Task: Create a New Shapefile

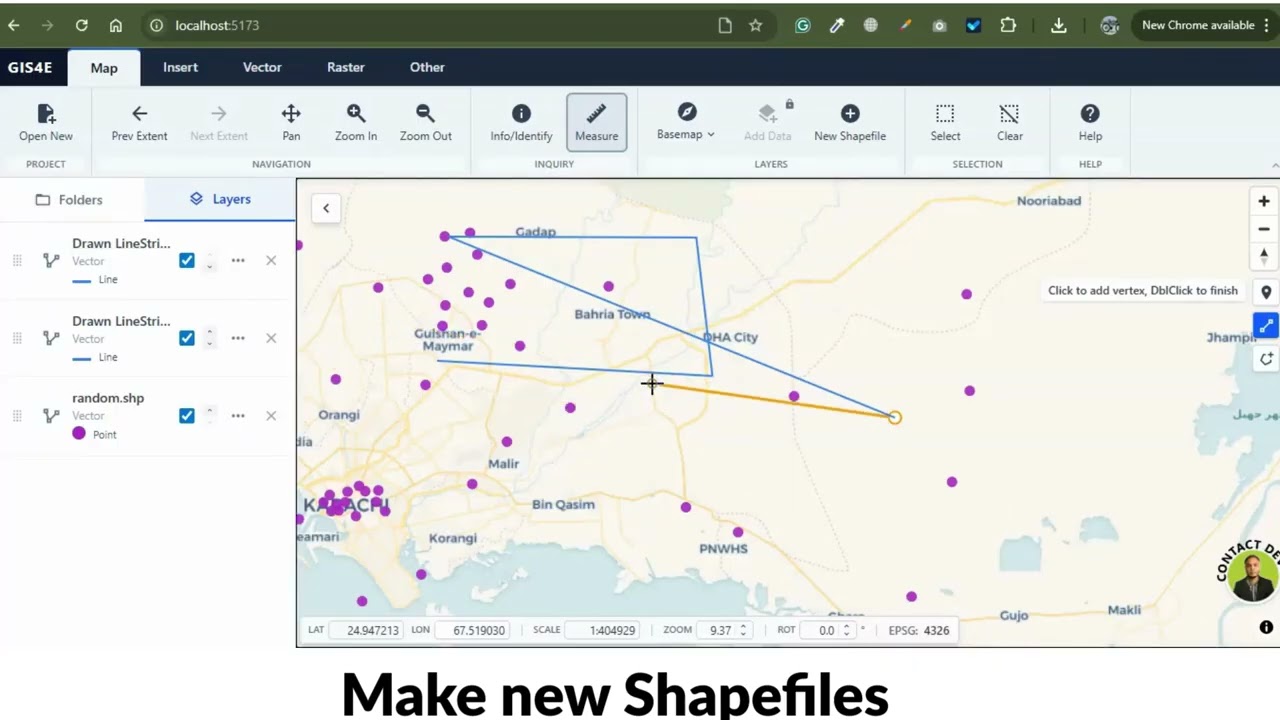Action: pyautogui.click(x=849, y=123)
